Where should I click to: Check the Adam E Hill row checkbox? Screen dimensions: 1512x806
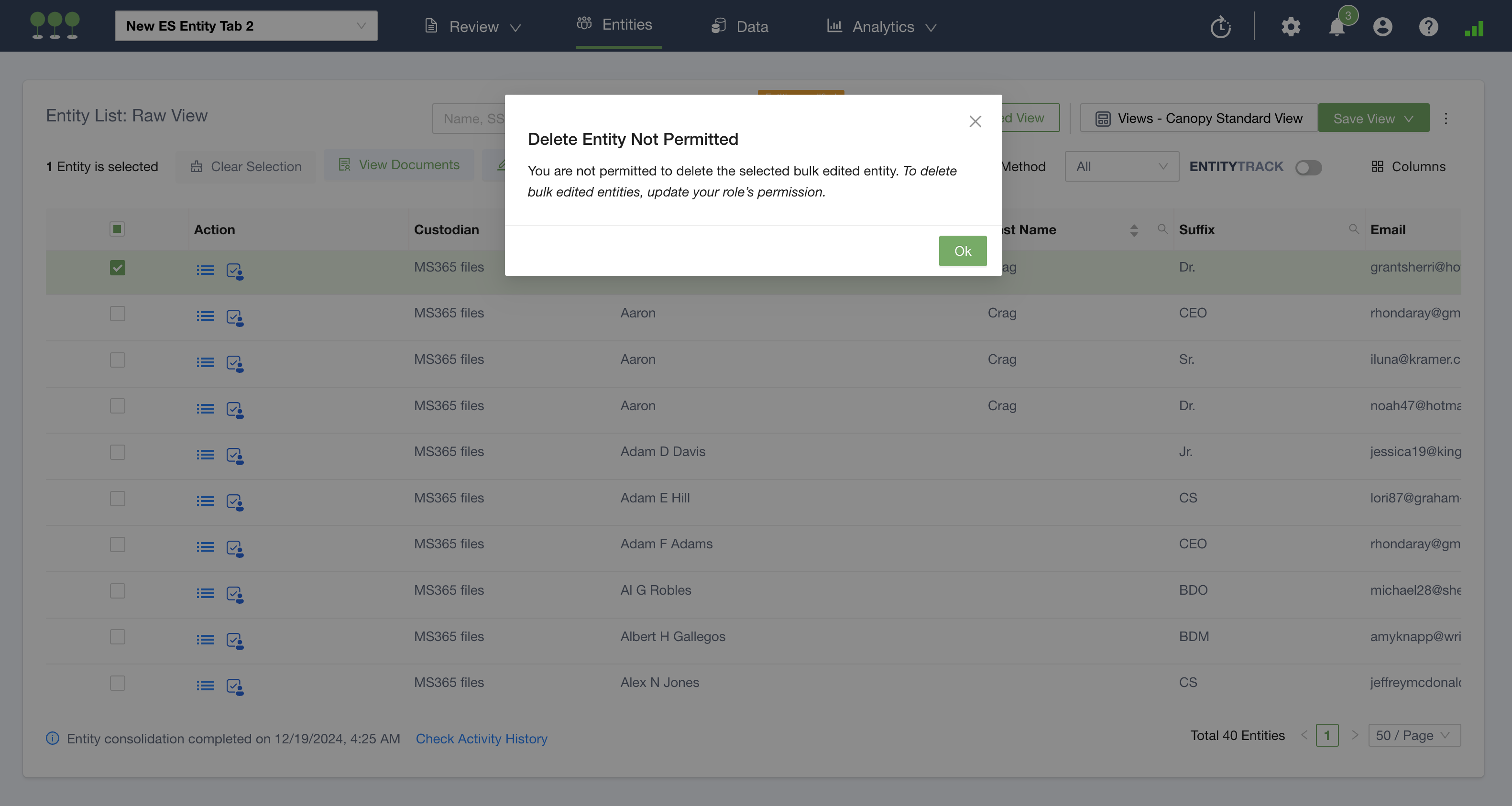[x=117, y=499]
